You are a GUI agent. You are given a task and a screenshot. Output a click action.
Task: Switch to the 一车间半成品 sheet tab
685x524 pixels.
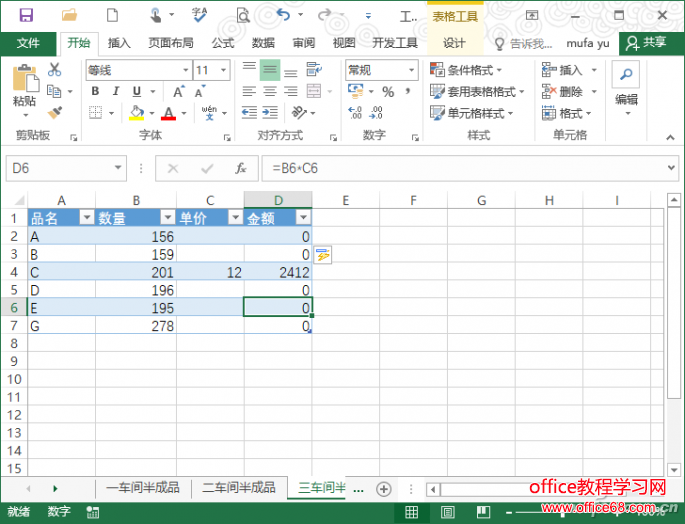click(143, 488)
